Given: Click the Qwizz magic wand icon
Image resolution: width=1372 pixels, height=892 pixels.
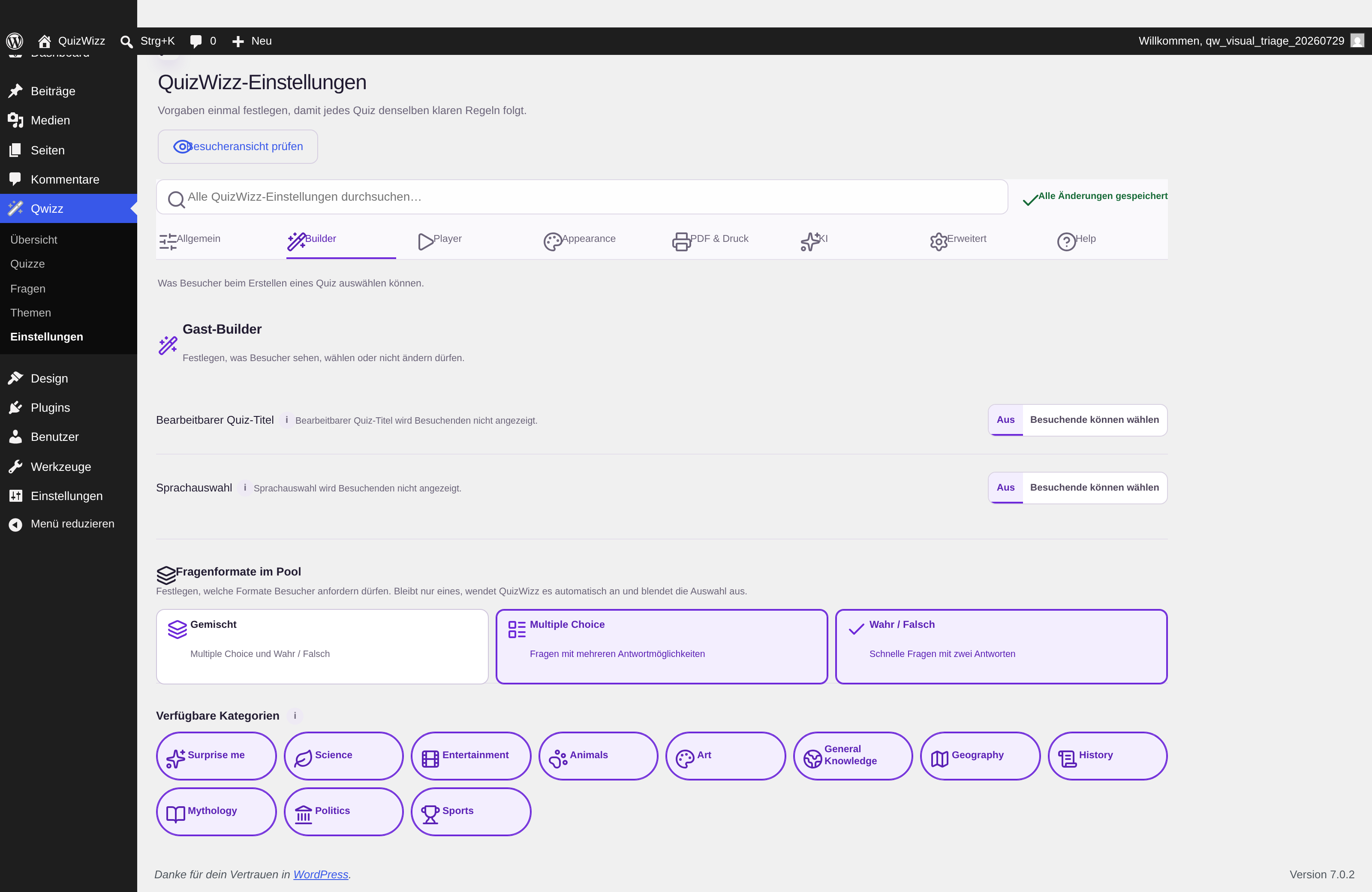Looking at the screenshot, I should coord(15,208).
